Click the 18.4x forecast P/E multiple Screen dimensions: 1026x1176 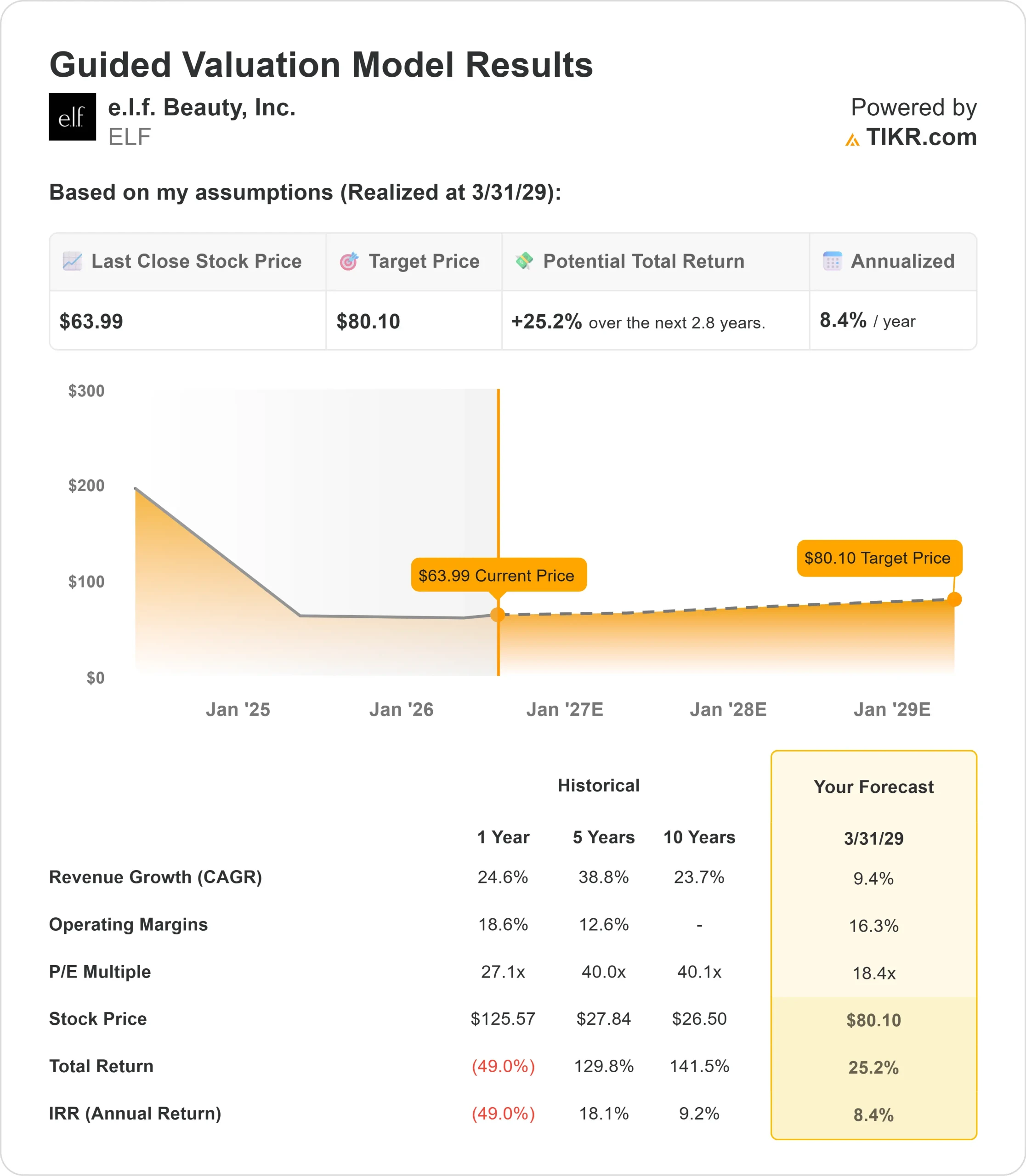pos(874,973)
